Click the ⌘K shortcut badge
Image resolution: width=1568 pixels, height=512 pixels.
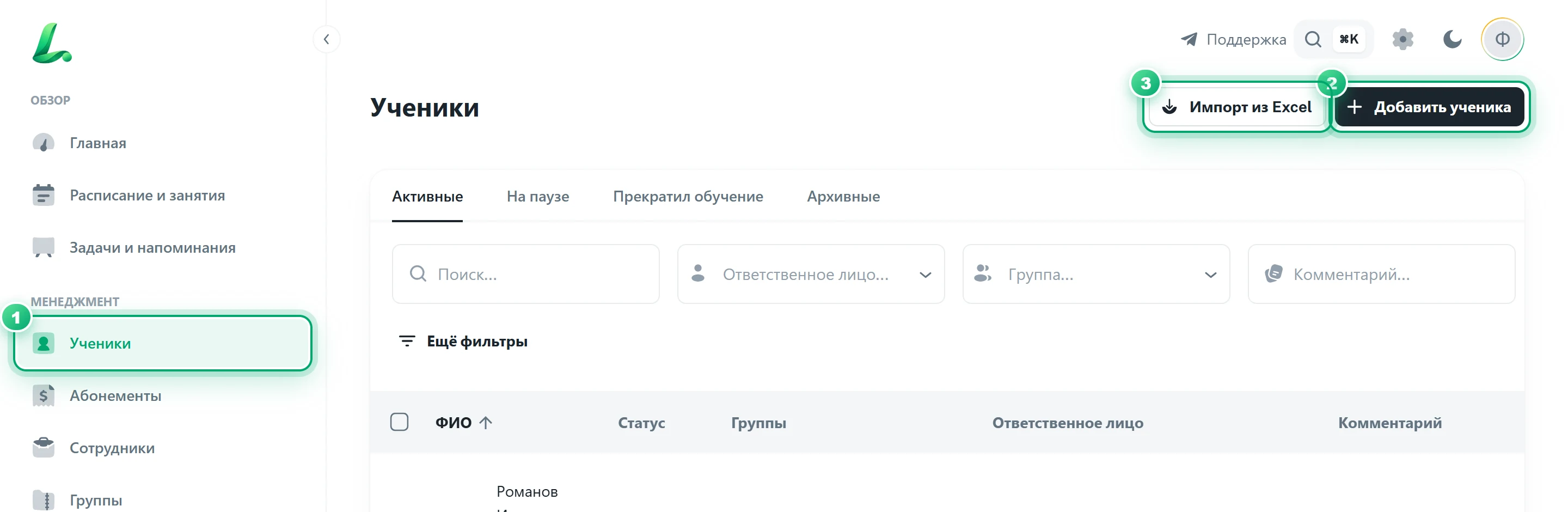[x=1349, y=40]
